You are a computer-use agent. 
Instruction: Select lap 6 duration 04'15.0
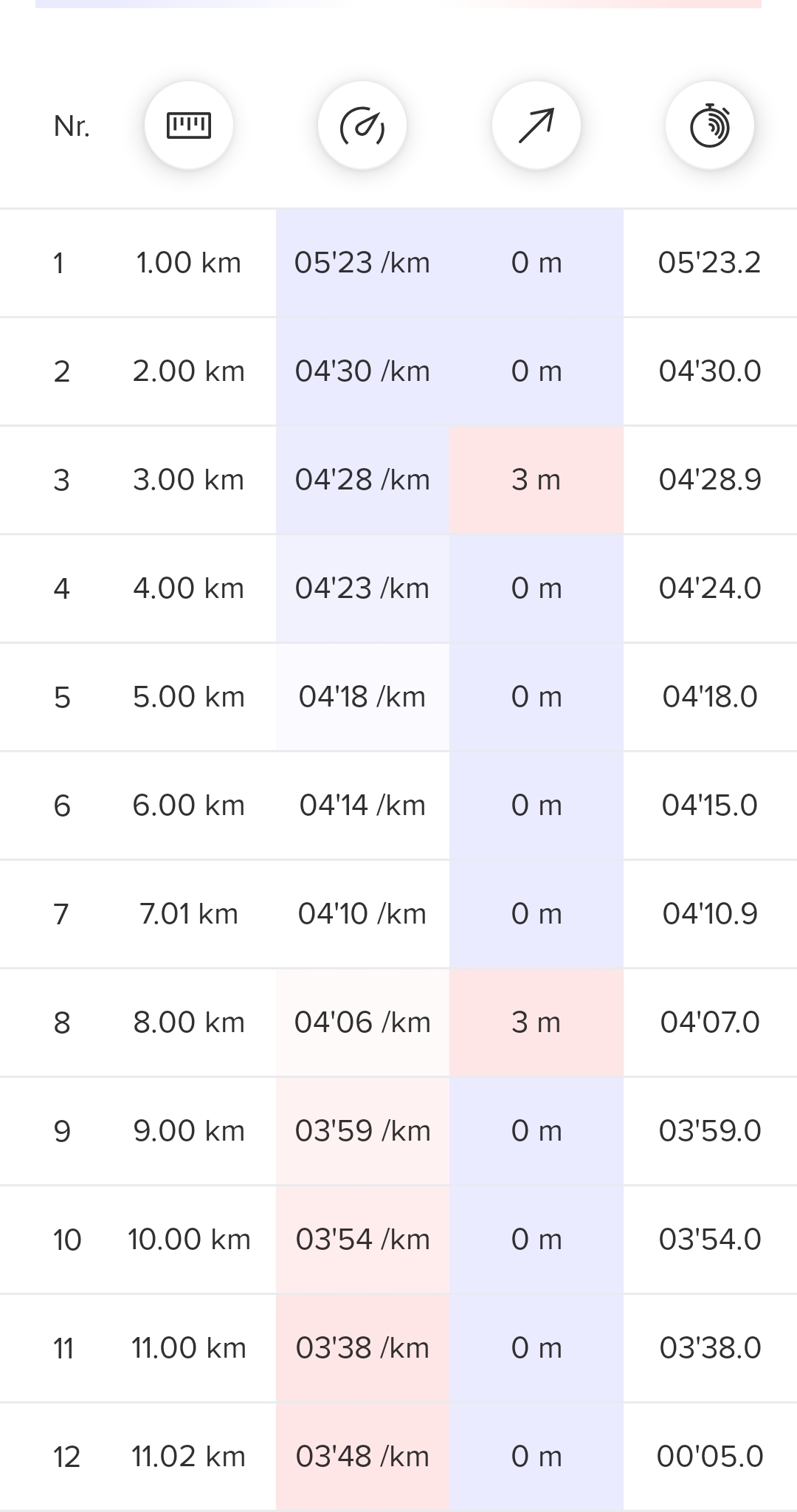709,805
